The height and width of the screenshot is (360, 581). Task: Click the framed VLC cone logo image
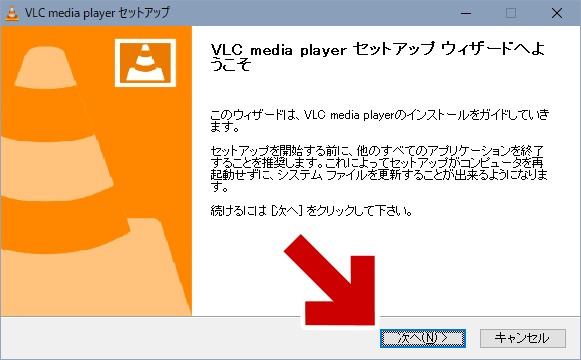[x=145, y=63]
